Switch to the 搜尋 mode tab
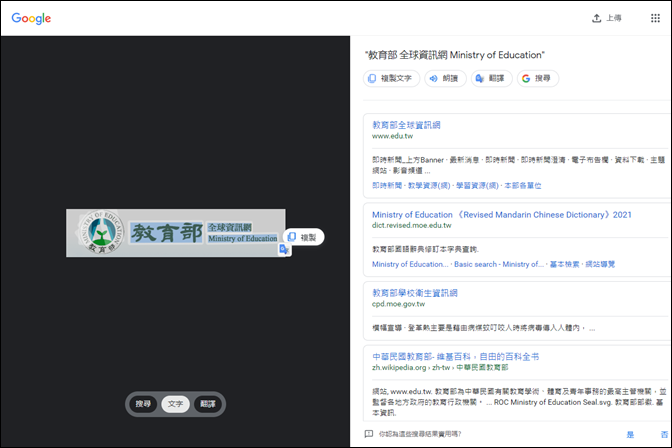This screenshot has height=448, width=672. point(143,404)
